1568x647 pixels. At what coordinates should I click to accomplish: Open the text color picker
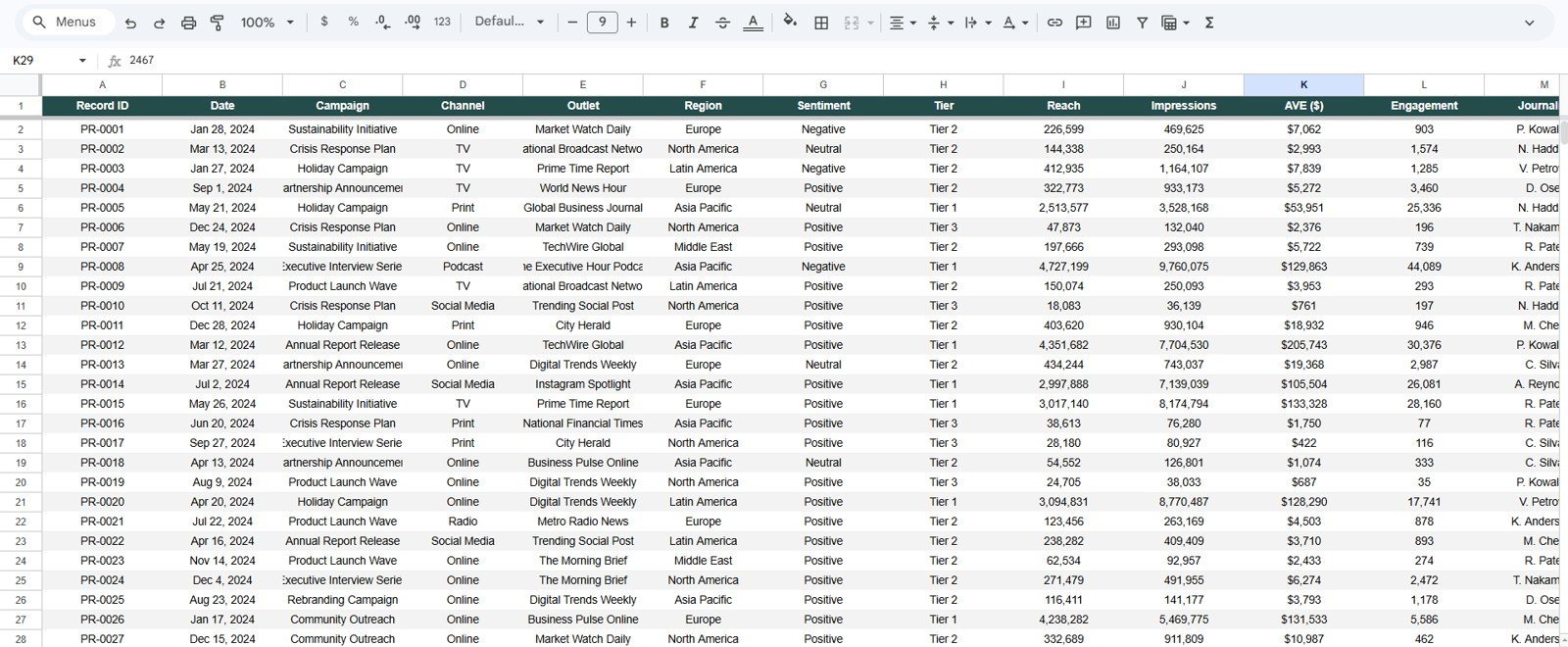[753, 23]
